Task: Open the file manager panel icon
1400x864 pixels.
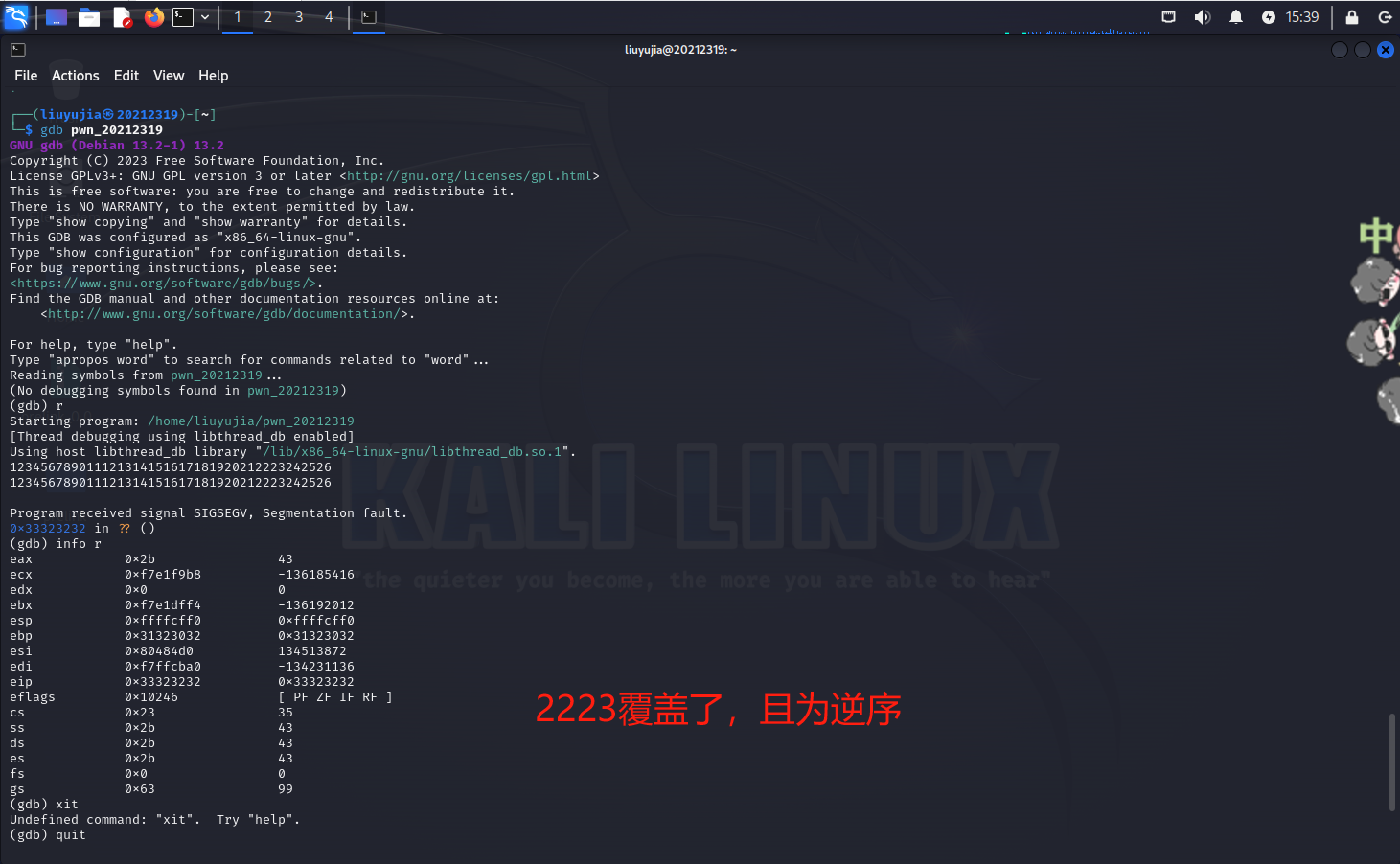Action: 88,16
